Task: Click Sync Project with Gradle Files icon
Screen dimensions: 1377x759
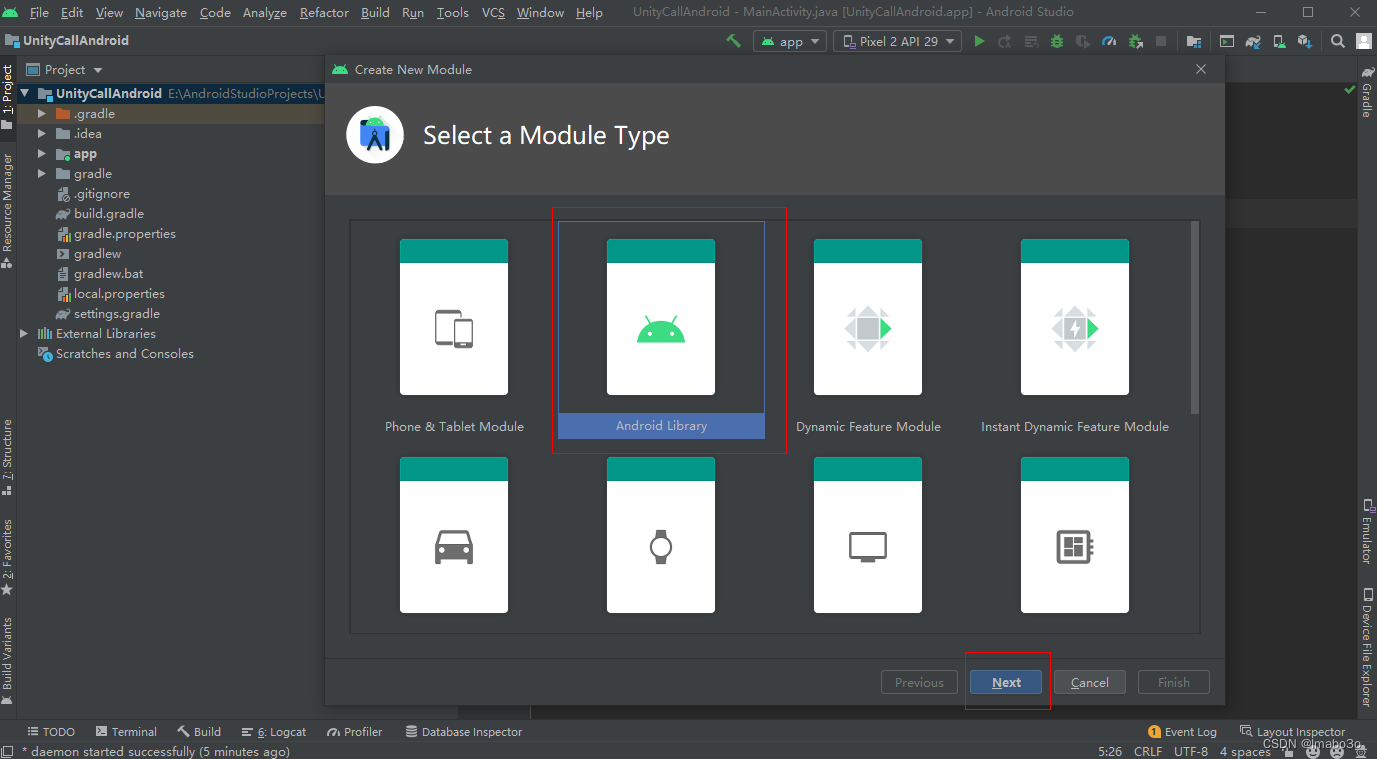Action: [1253, 41]
